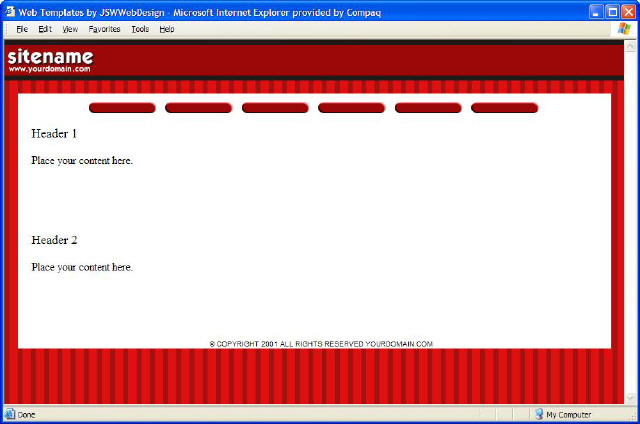Open the Edit menu
Image resolution: width=640 pixels, height=424 pixels.
[x=45, y=29]
